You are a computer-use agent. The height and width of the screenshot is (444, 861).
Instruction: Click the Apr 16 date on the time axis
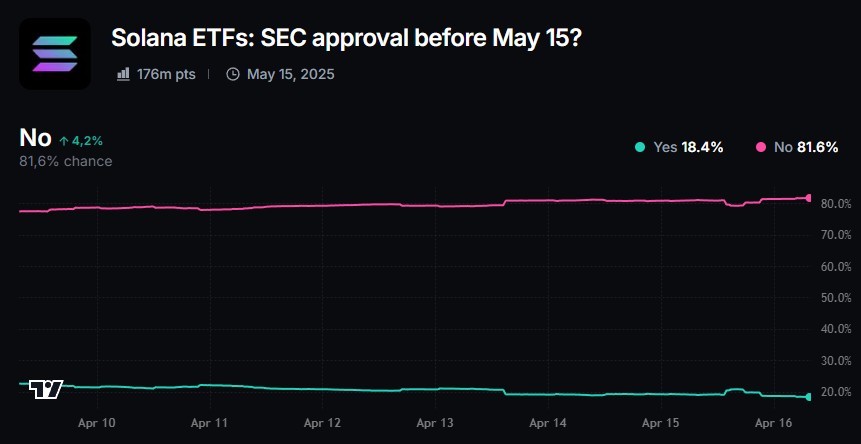coord(773,423)
